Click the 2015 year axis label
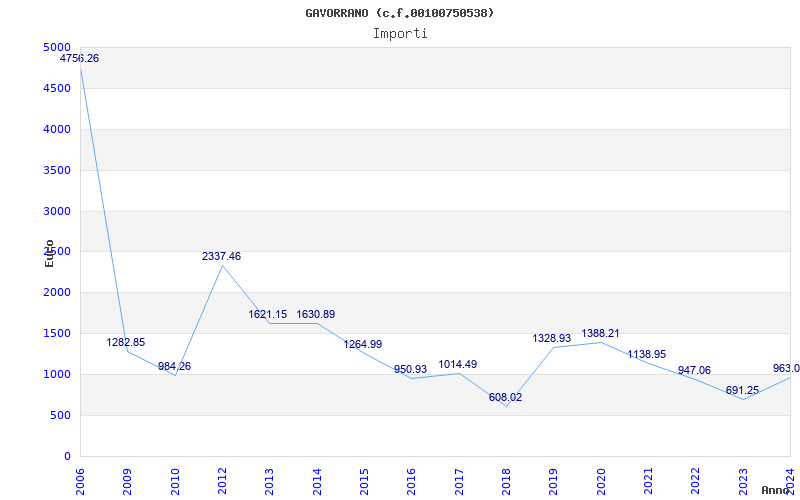This screenshot has height=500, width=800. (364, 481)
